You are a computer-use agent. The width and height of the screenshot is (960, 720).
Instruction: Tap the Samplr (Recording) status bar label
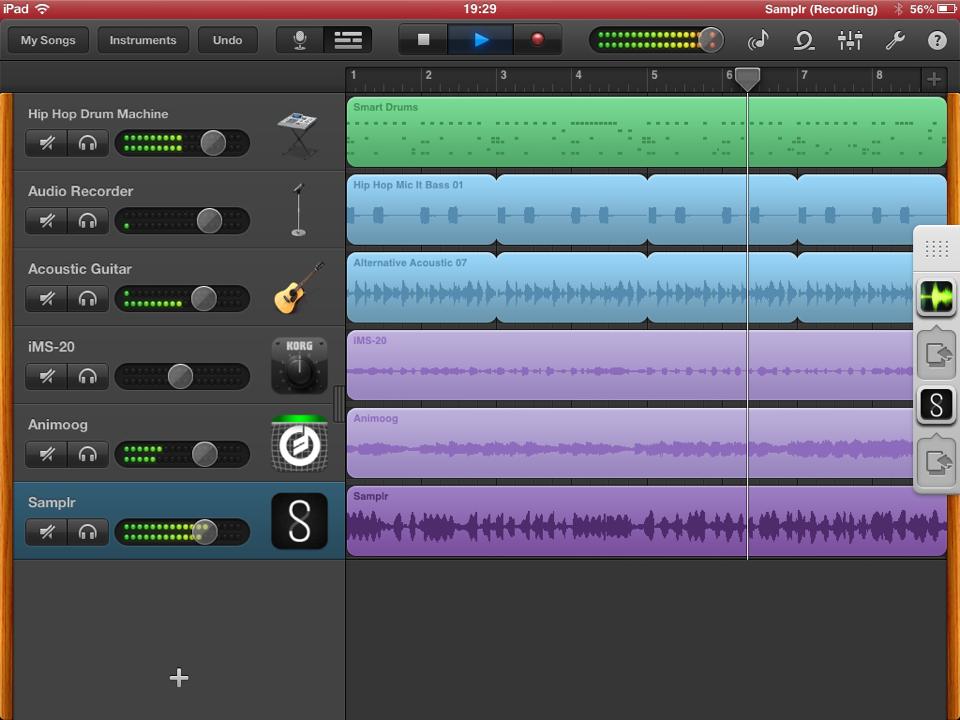[820, 9]
